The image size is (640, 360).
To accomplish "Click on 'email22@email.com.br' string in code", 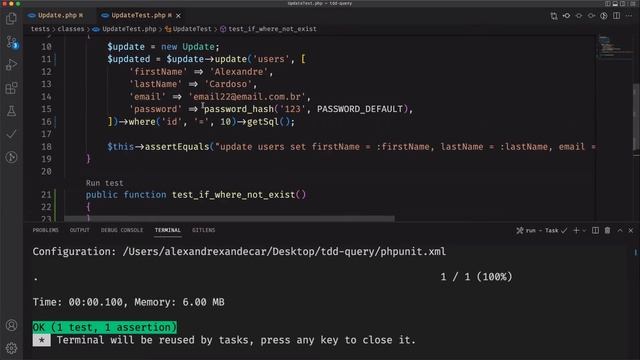I will click(247, 97).
